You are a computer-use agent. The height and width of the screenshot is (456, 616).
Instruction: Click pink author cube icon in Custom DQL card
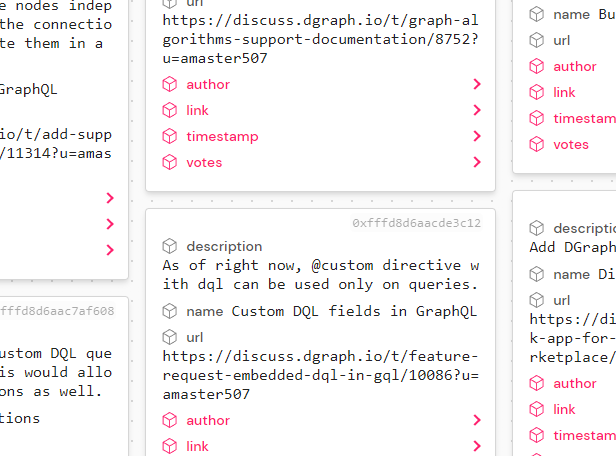point(170,420)
